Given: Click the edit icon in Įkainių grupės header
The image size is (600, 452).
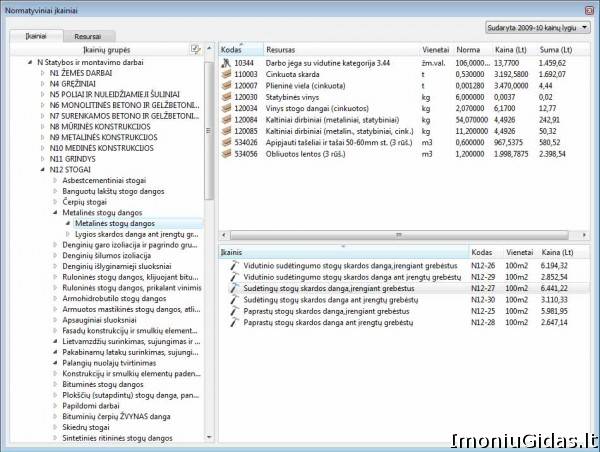Looking at the screenshot, I should [x=196, y=48].
